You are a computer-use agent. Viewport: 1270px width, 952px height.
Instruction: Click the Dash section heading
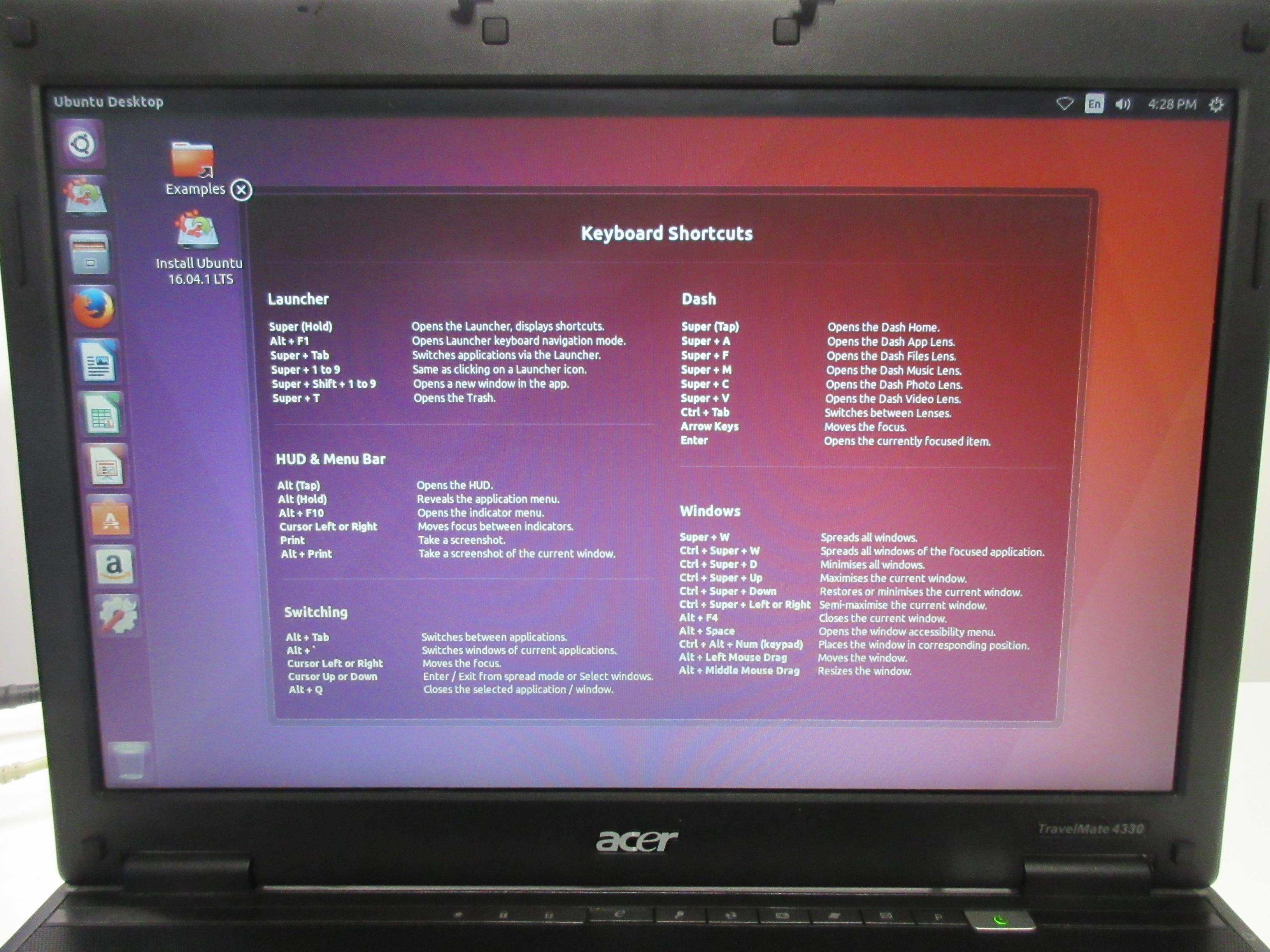point(699,299)
